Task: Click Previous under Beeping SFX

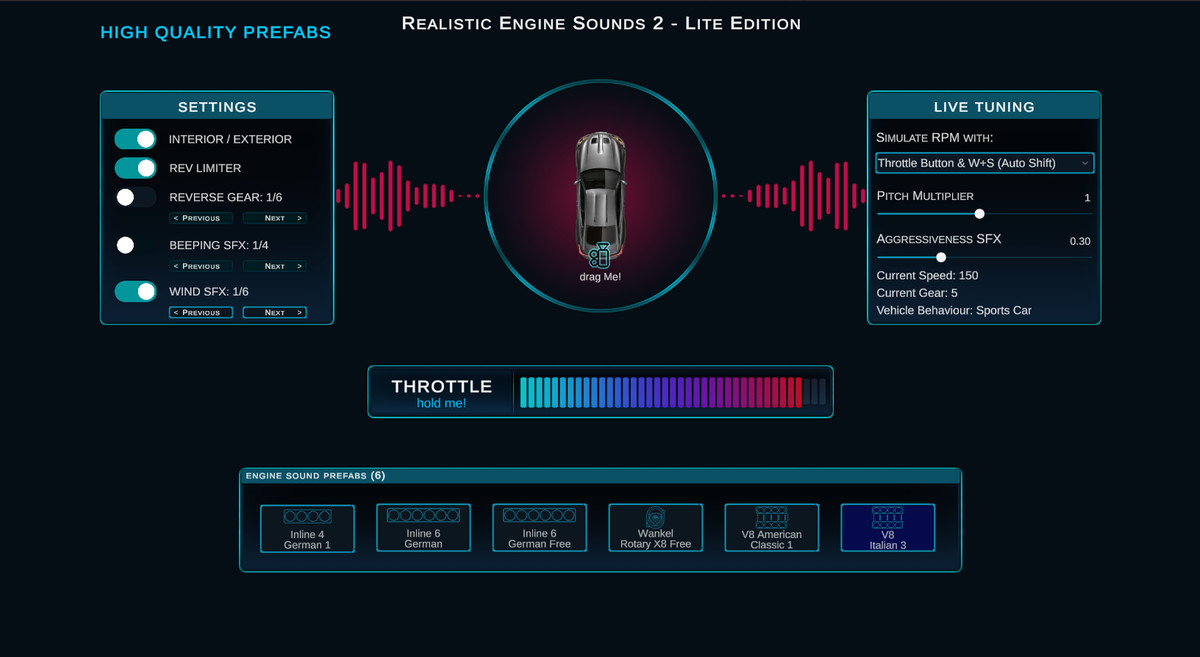Action: click(201, 266)
